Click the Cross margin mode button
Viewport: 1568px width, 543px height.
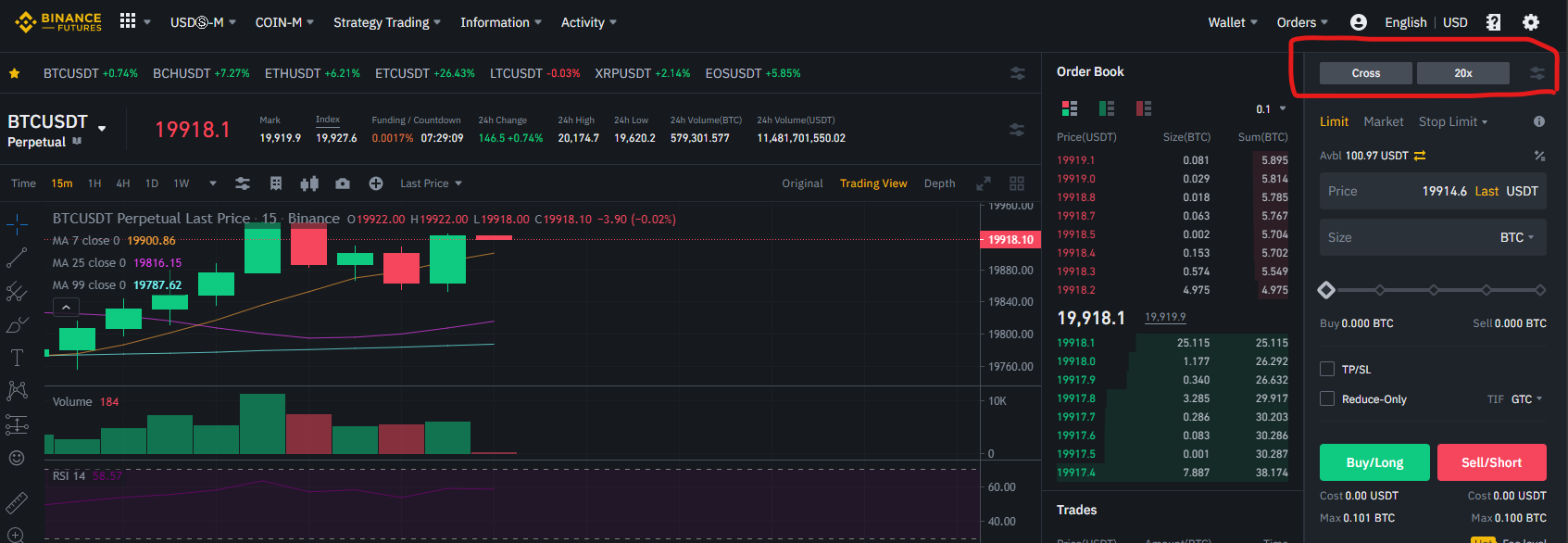tap(1366, 73)
